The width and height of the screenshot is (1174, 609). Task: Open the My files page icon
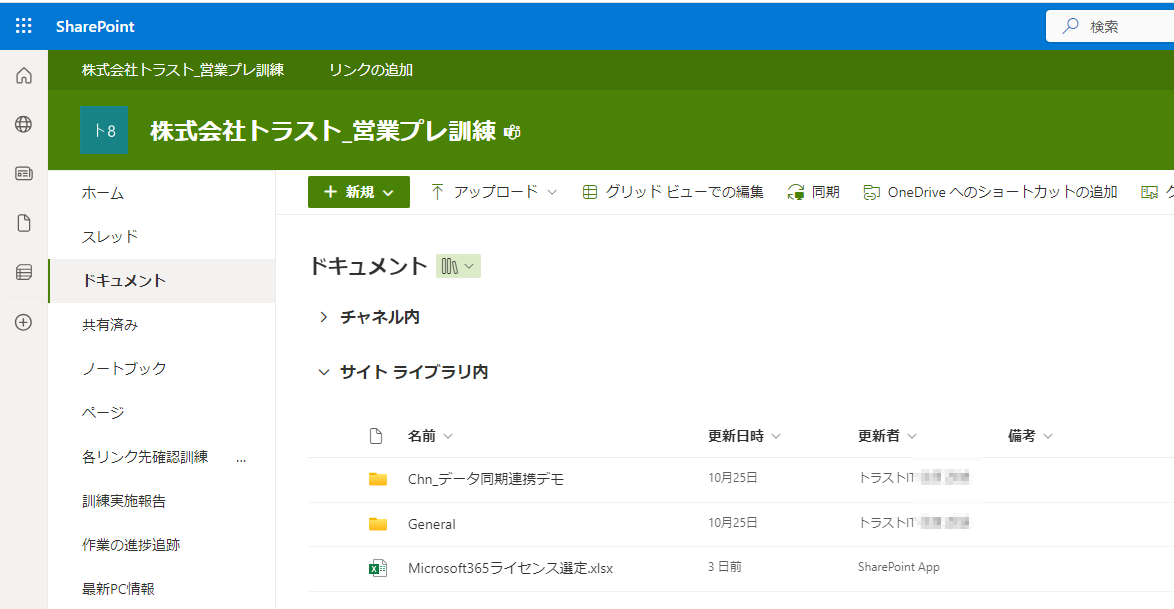[x=24, y=223]
